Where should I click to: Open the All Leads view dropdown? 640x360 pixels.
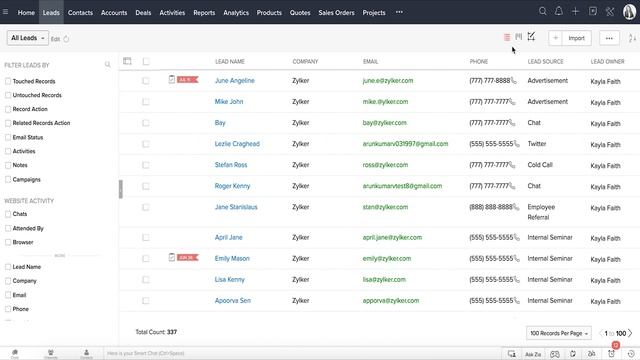coord(28,38)
